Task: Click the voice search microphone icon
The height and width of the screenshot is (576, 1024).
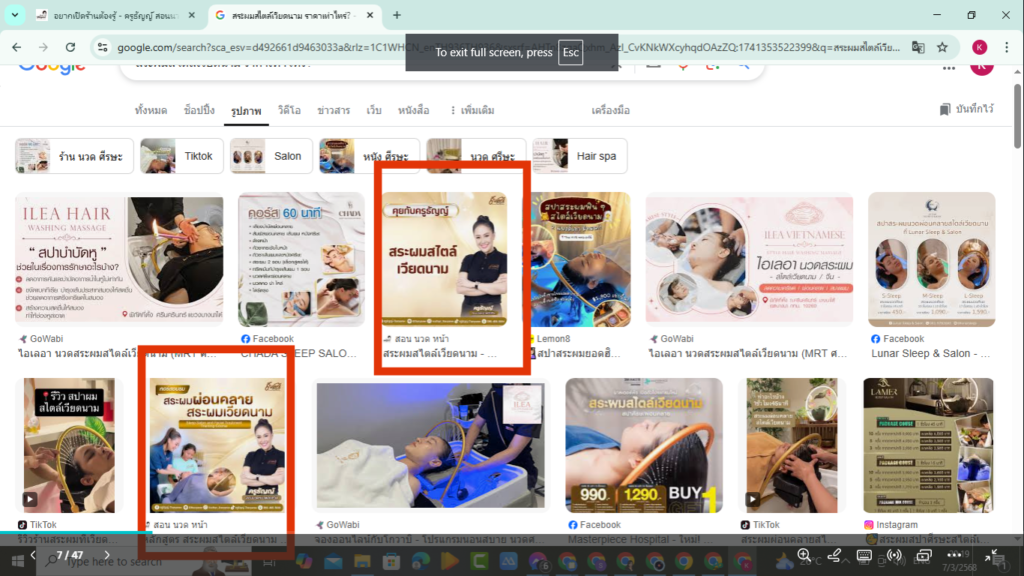Action: pos(683,66)
